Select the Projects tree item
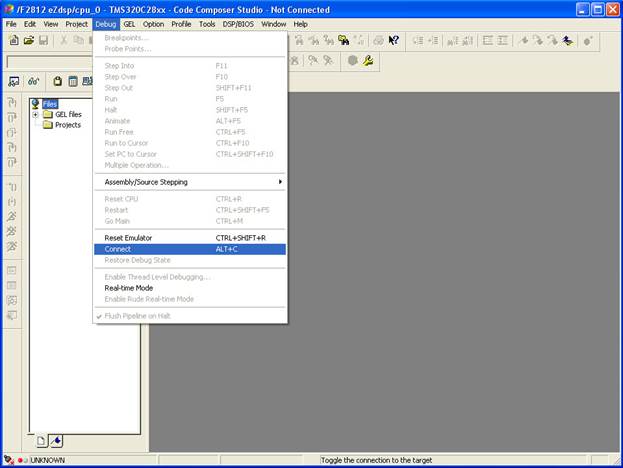 pos(68,125)
